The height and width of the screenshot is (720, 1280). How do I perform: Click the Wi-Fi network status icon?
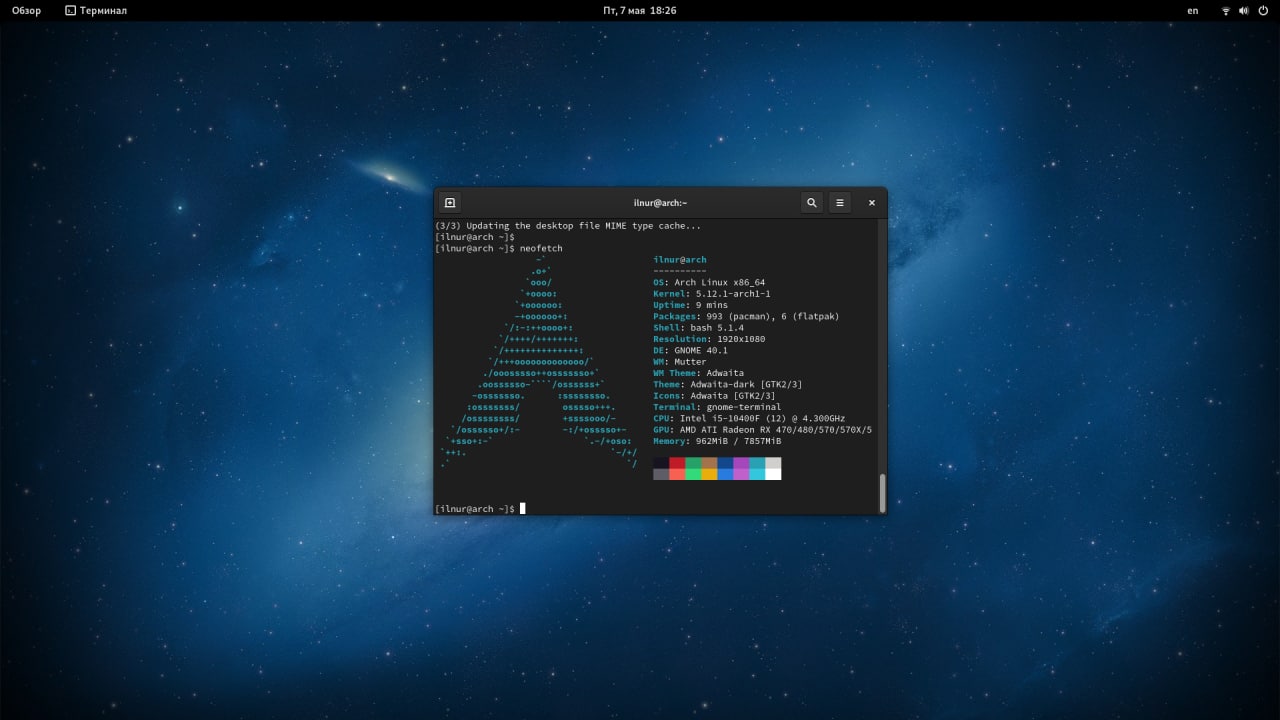tap(1226, 10)
